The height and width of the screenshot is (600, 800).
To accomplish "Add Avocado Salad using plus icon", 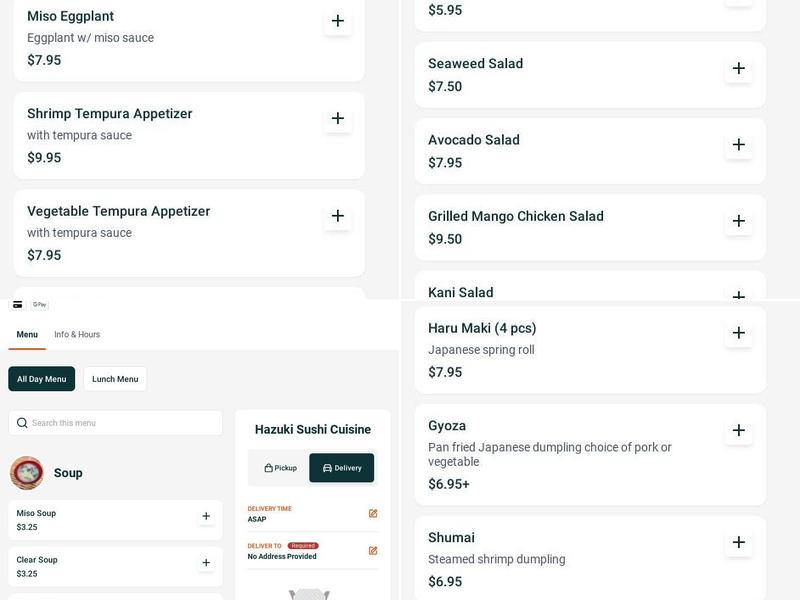I will coord(739,145).
